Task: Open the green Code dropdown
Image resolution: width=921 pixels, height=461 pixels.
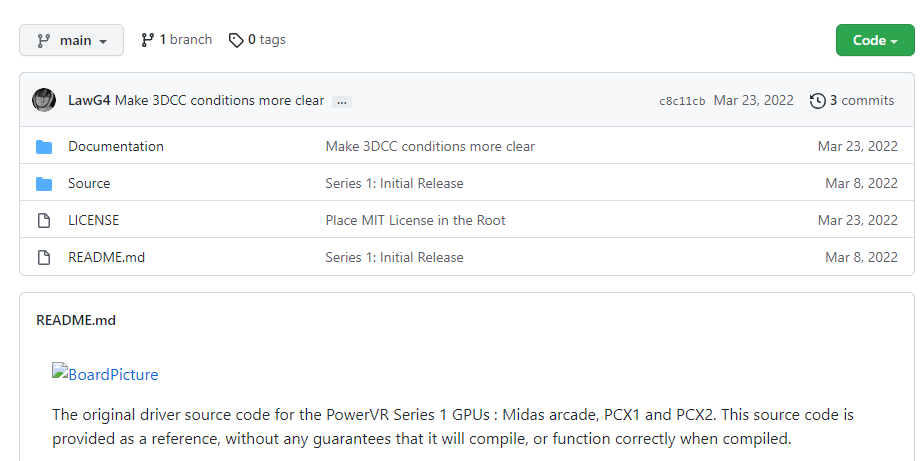Action: pos(875,41)
